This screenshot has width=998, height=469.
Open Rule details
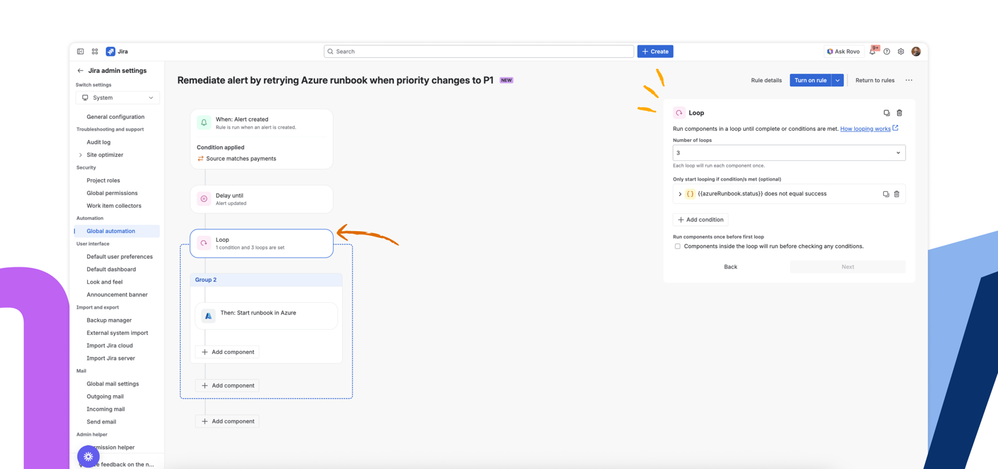(766, 80)
